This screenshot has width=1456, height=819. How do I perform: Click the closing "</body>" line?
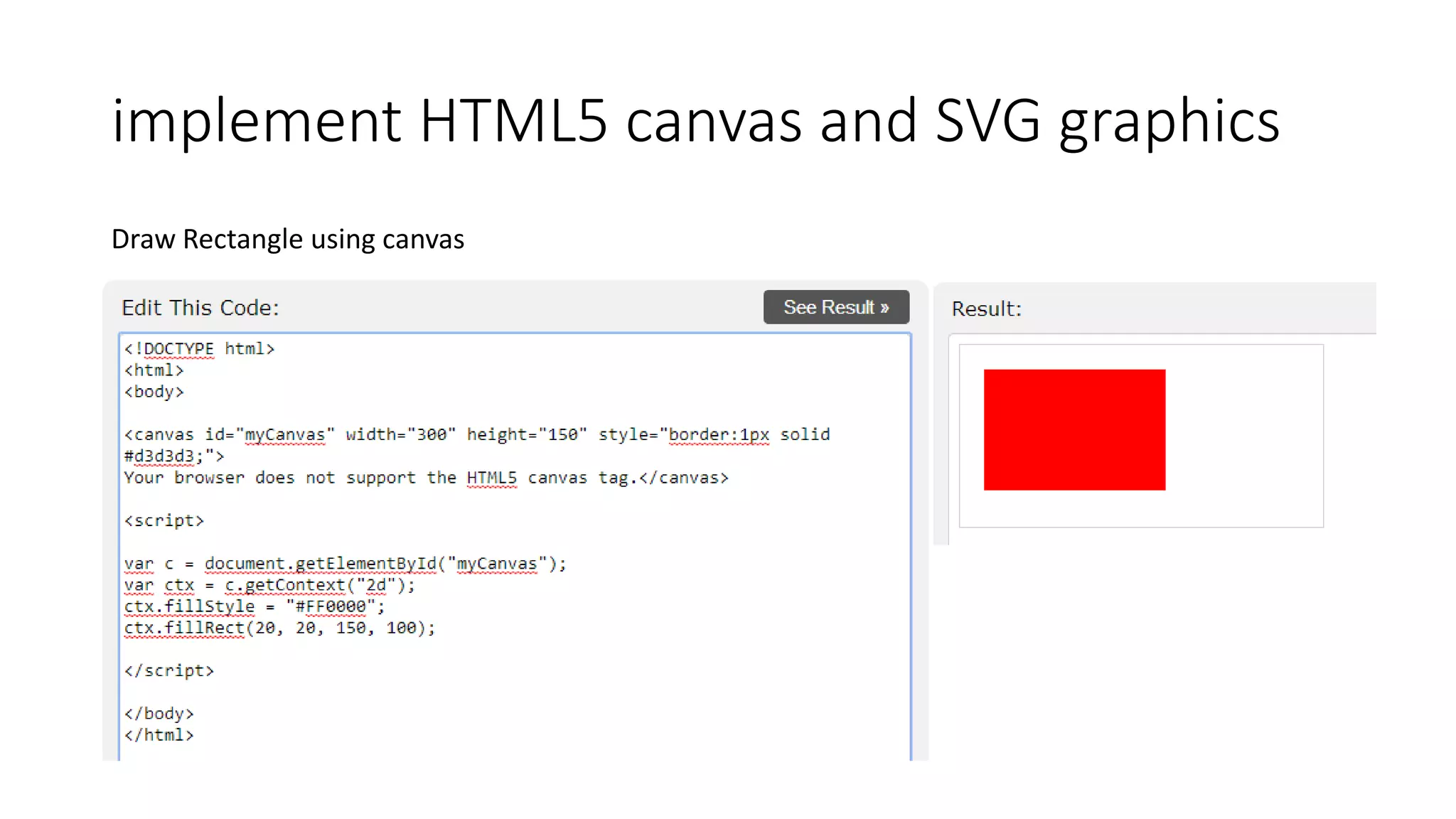tap(159, 714)
